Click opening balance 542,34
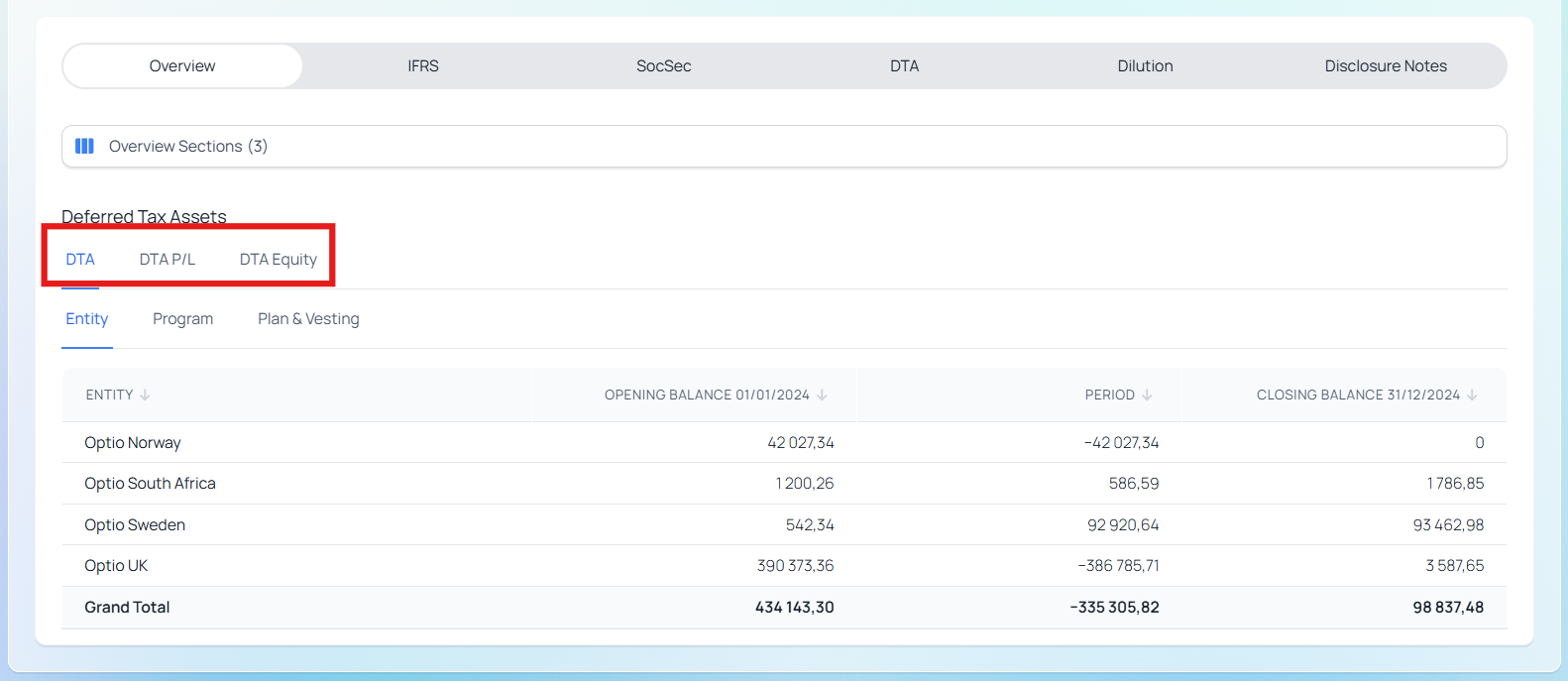This screenshot has width=1568, height=681. [810, 524]
